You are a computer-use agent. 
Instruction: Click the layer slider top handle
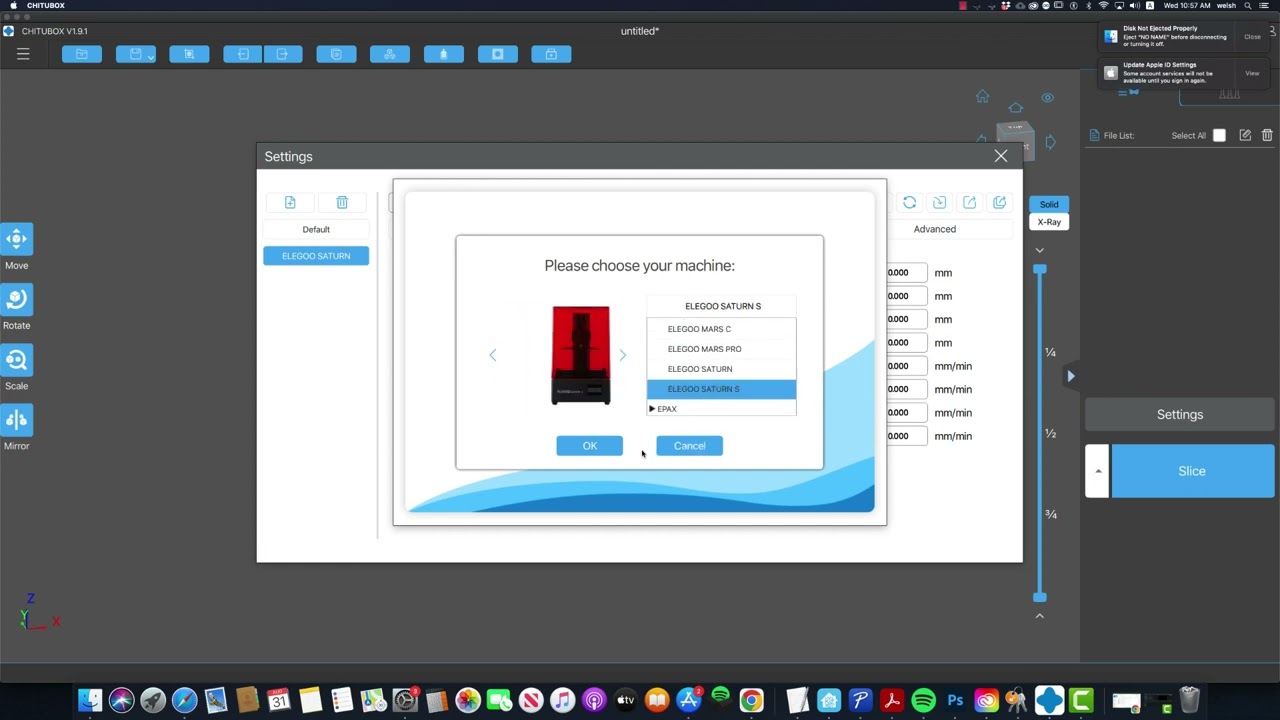tap(1040, 269)
